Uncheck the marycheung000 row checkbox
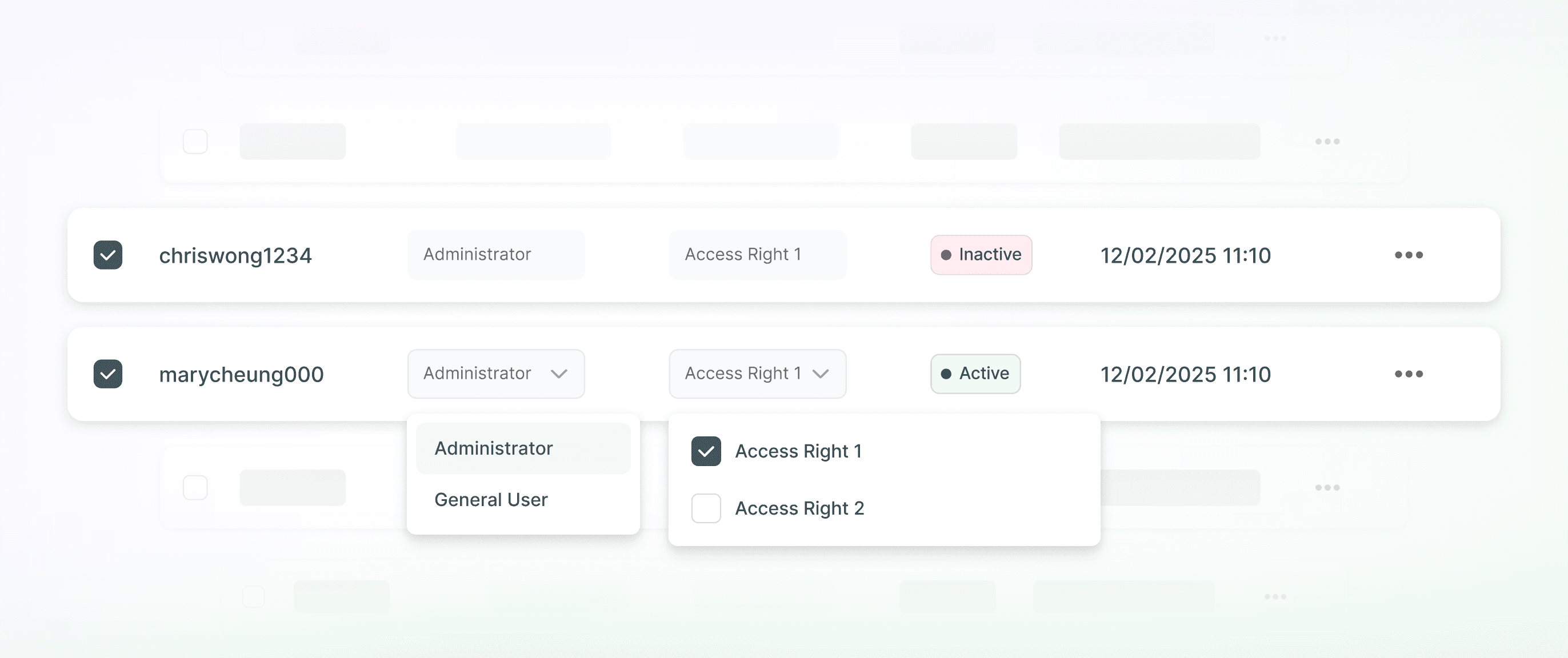 [x=108, y=374]
